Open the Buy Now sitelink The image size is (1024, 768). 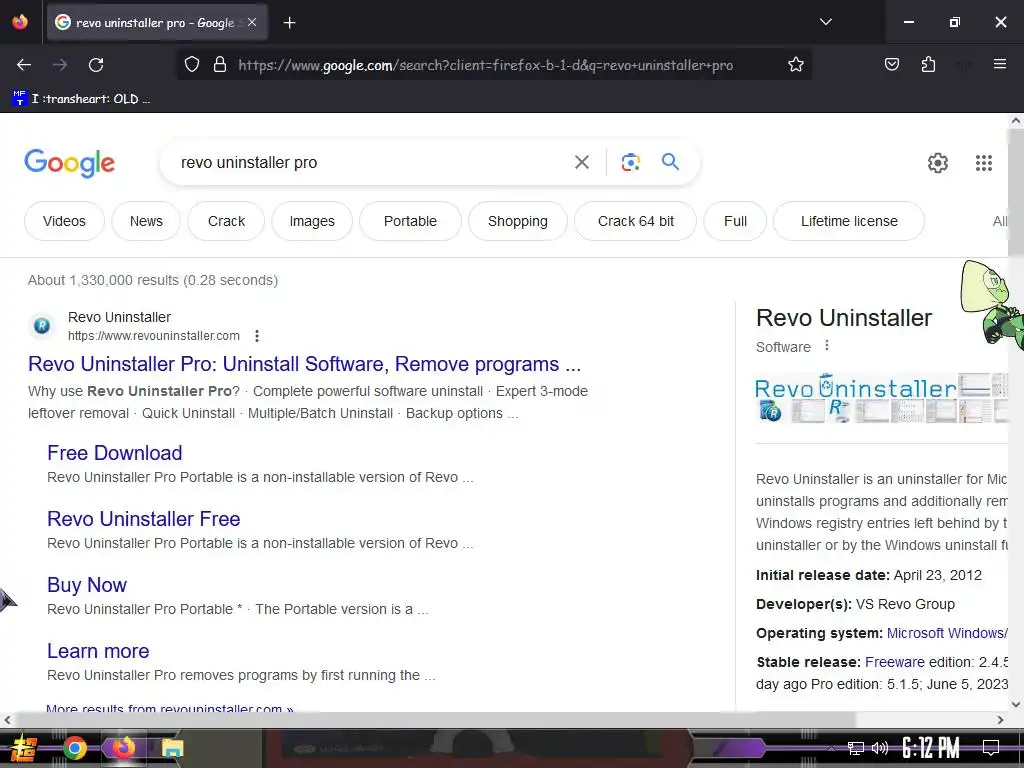(x=87, y=584)
